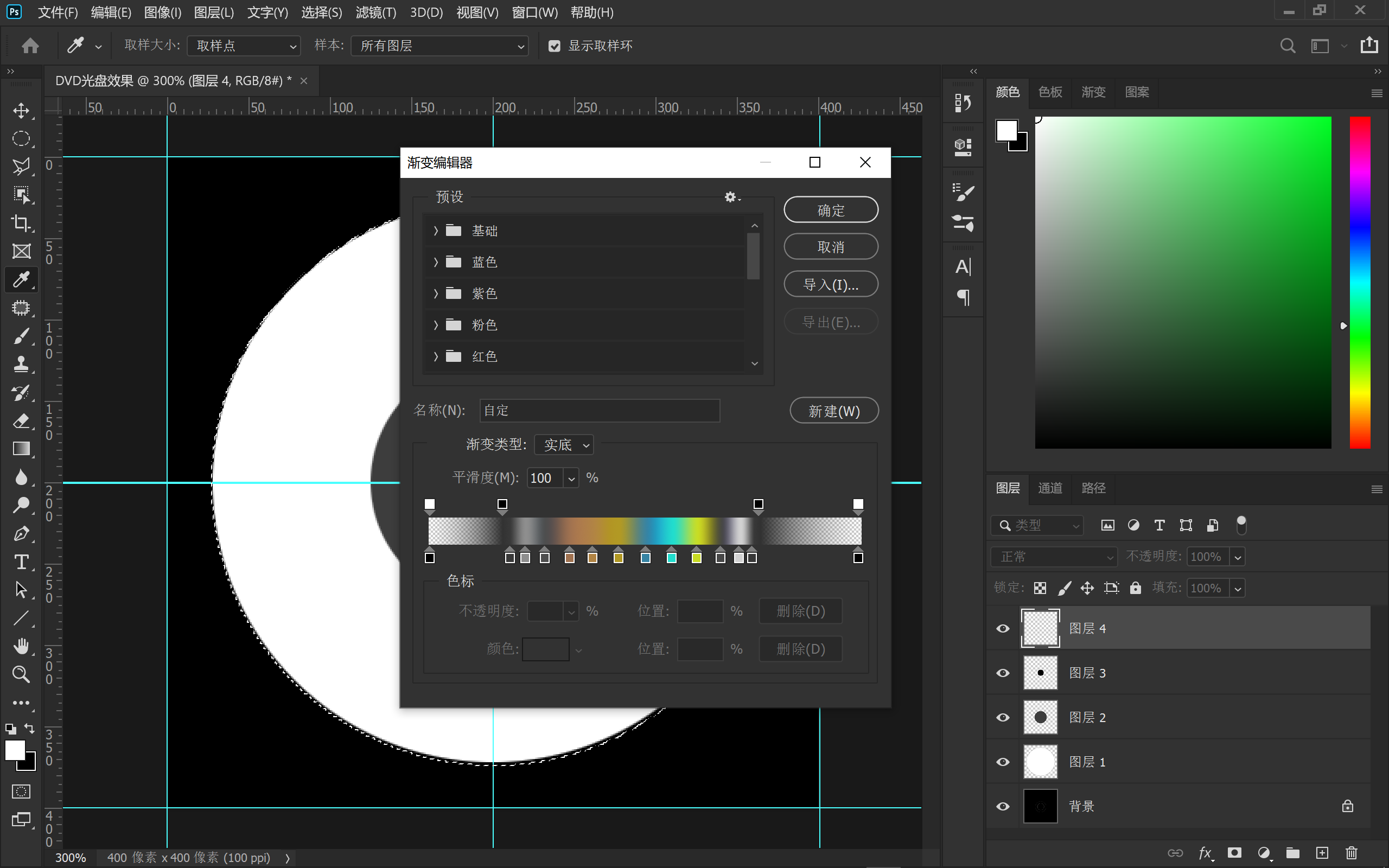Click the 新建(W) button
This screenshot has height=868, width=1389.
tap(834, 411)
